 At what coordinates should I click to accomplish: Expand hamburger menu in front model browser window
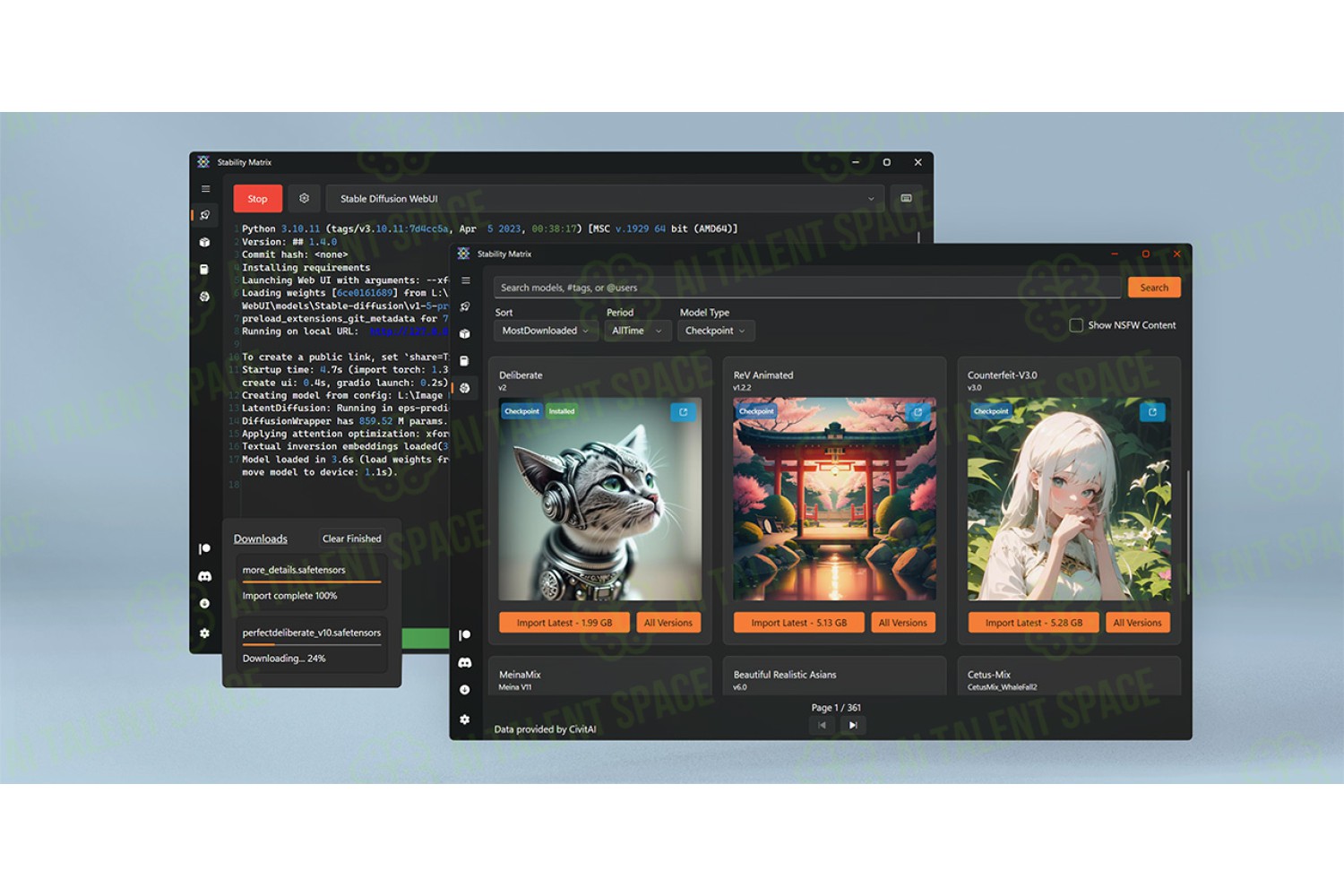[466, 280]
